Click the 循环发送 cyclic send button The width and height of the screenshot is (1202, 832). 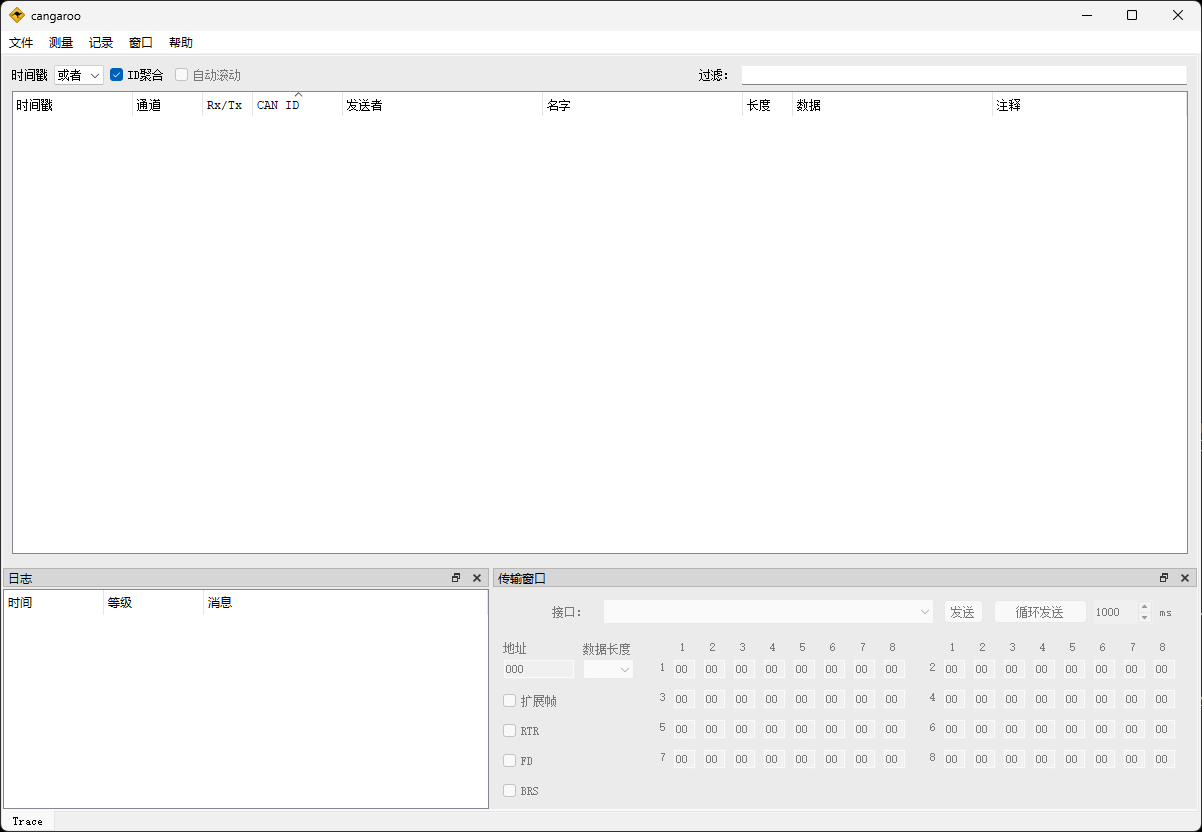(x=1040, y=611)
